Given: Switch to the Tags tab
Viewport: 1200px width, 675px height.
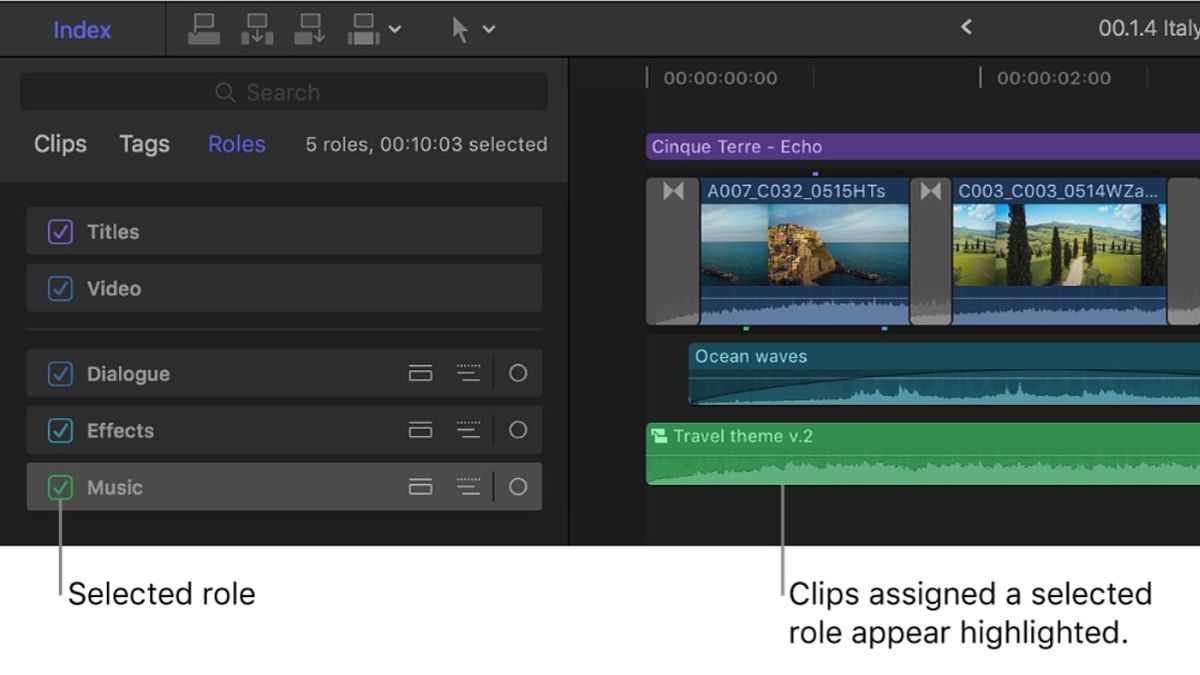Looking at the screenshot, I should [143, 144].
